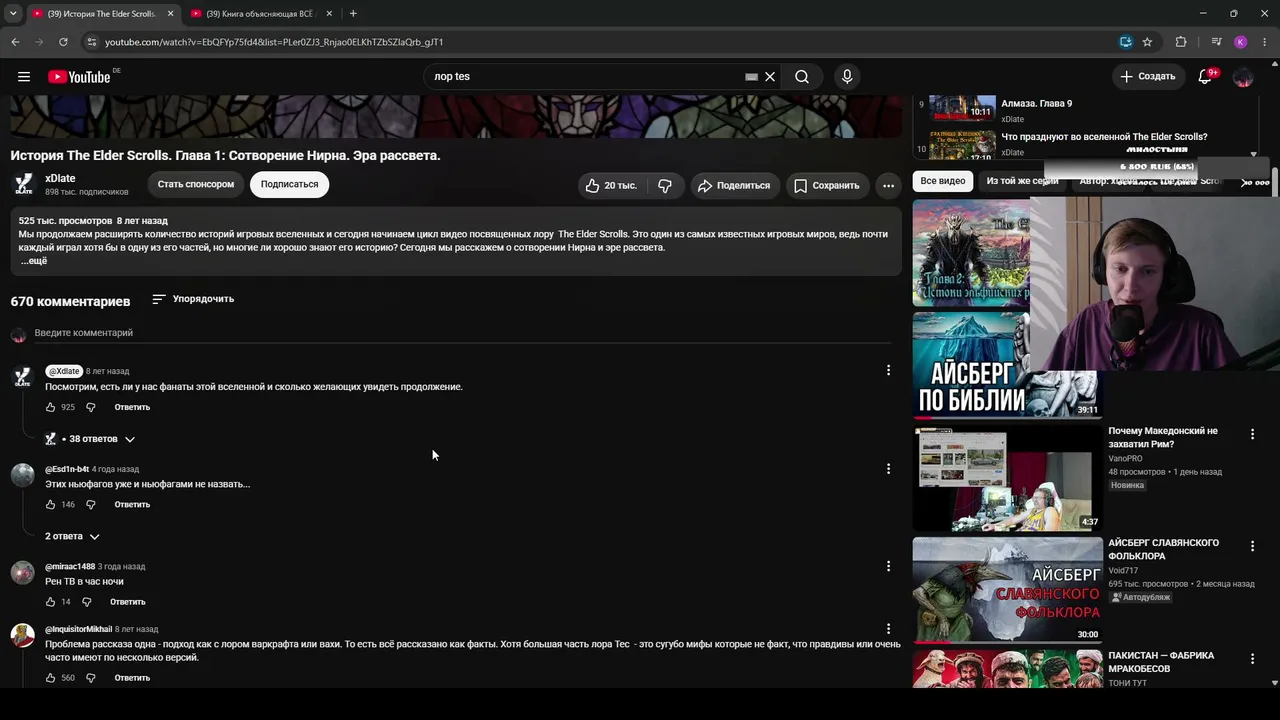
Task: Open the on-screen keyboard in search box
Action: point(751,77)
